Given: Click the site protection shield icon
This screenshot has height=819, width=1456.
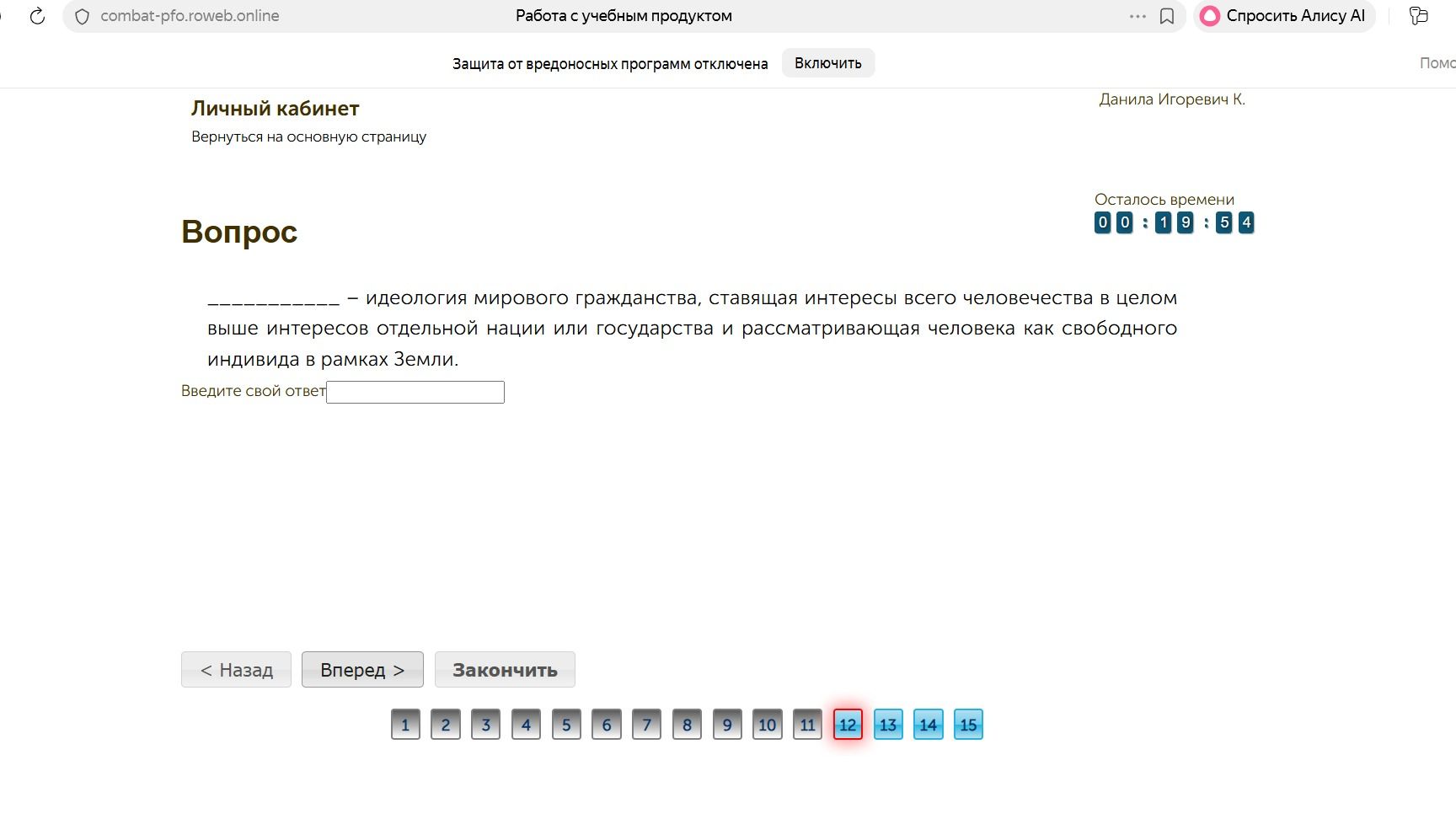Looking at the screenshot, I should 82,16.
